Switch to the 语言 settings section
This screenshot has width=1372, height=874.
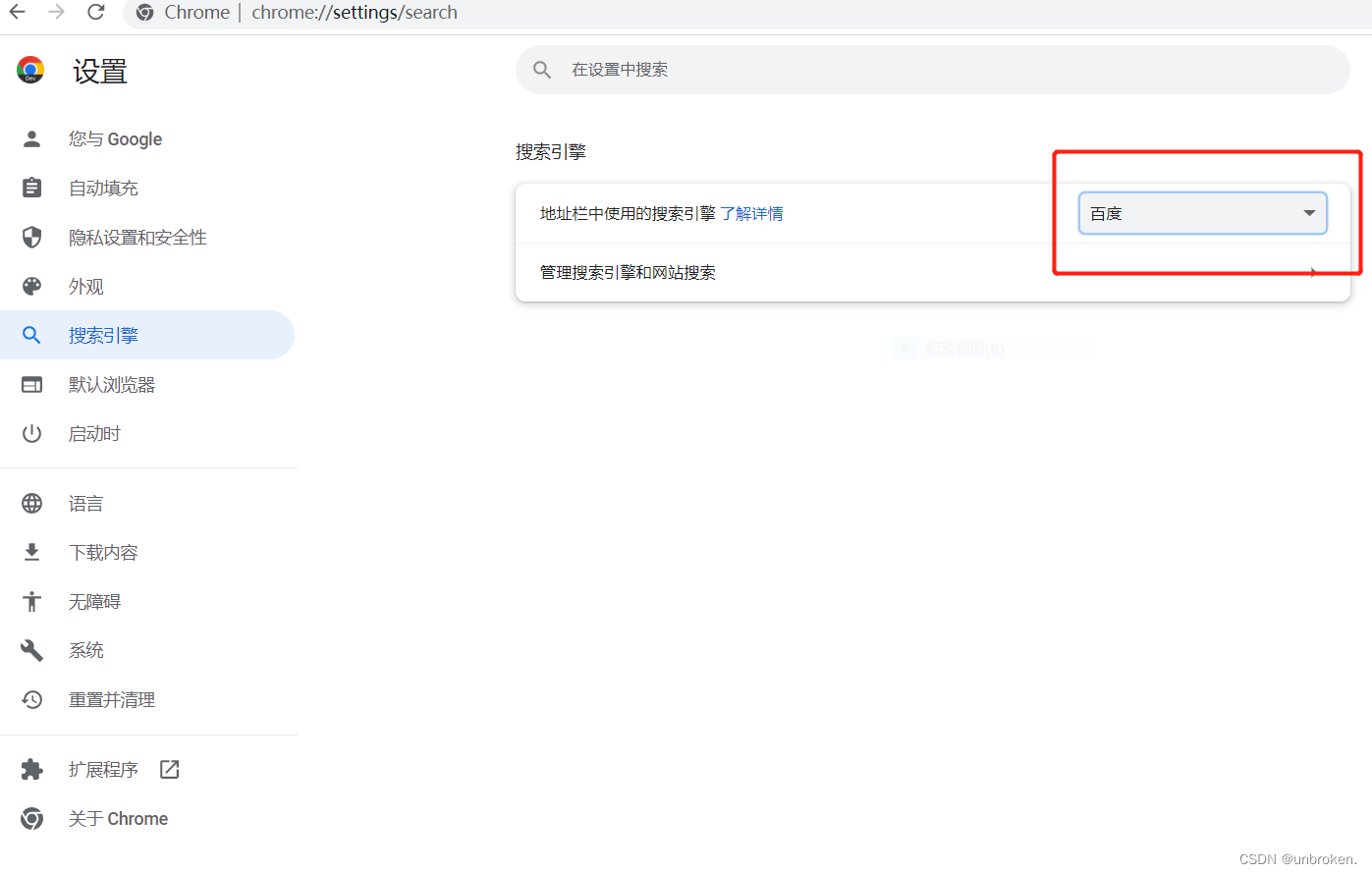coord(147,503)
